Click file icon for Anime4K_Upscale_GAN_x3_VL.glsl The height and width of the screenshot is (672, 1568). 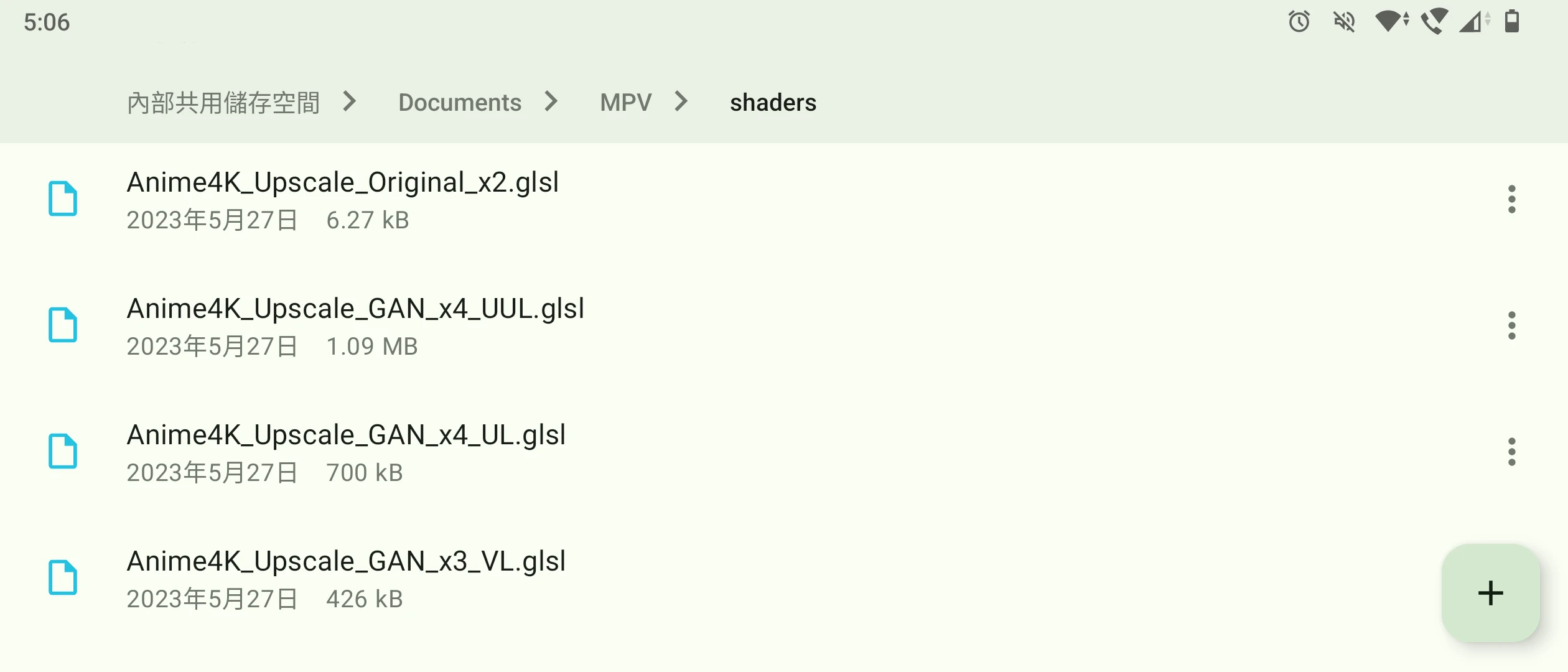(x=63, y=578)
